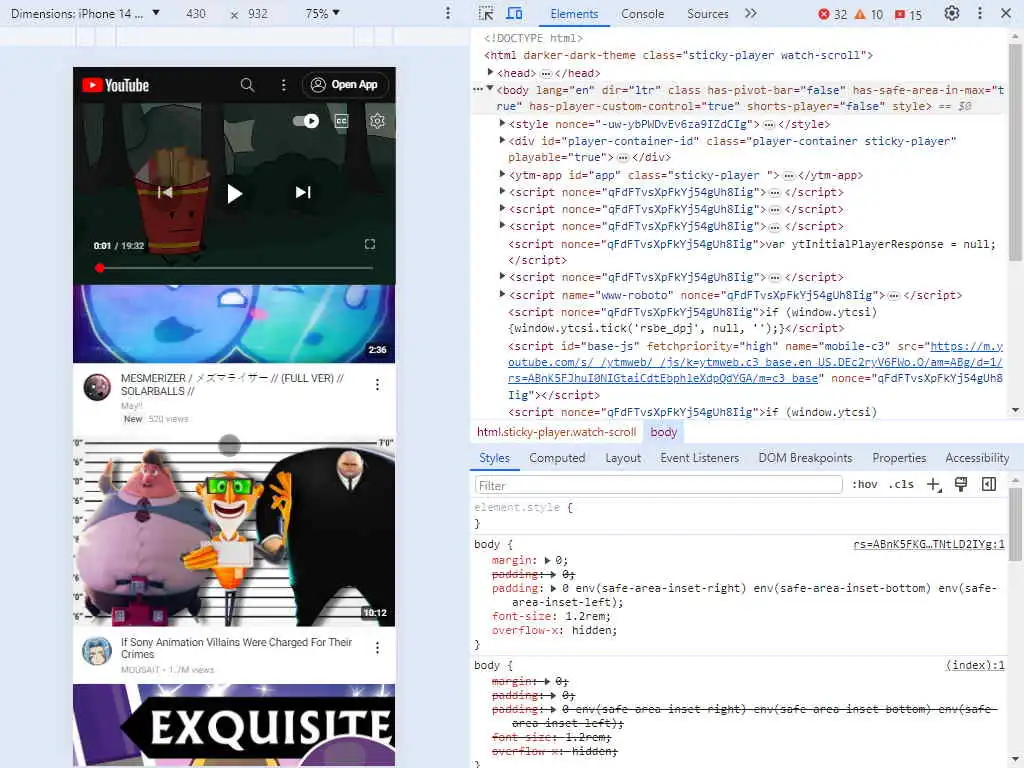This screenshot has height=768, width=1024.
Task: Open the device Dimensions dropdown
Action: point(85,13)
